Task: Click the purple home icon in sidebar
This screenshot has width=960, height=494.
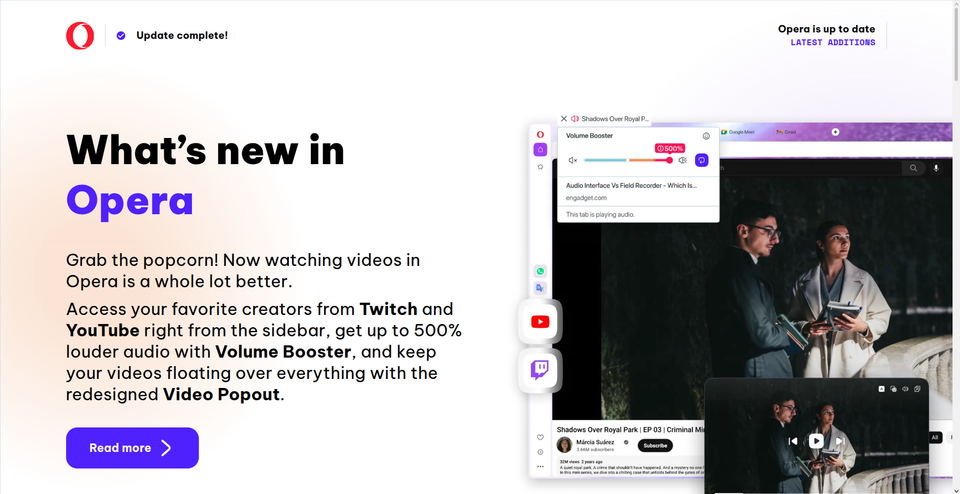Action: (x=540, y=150)
